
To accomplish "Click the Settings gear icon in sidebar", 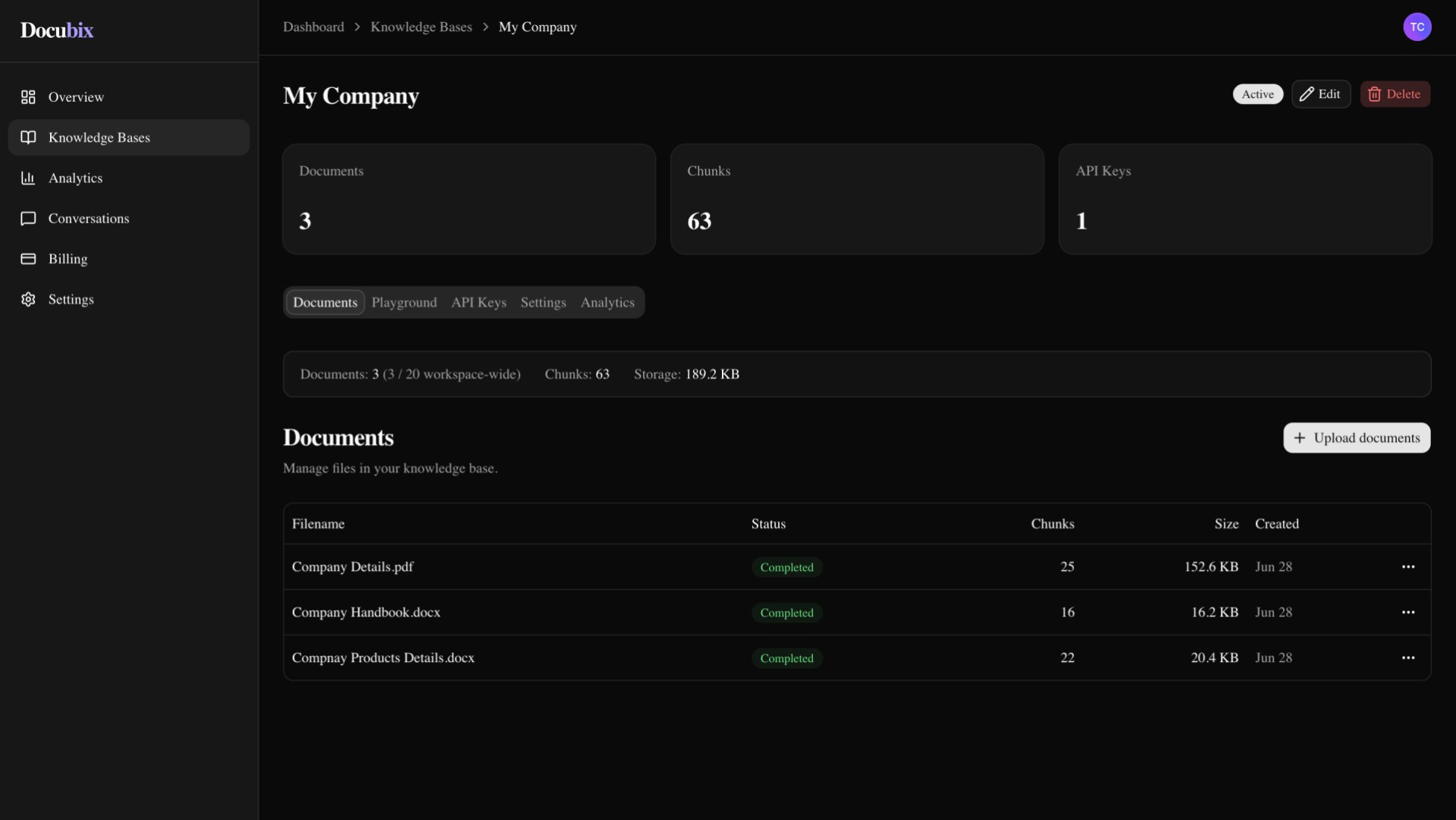I will 28,299.
